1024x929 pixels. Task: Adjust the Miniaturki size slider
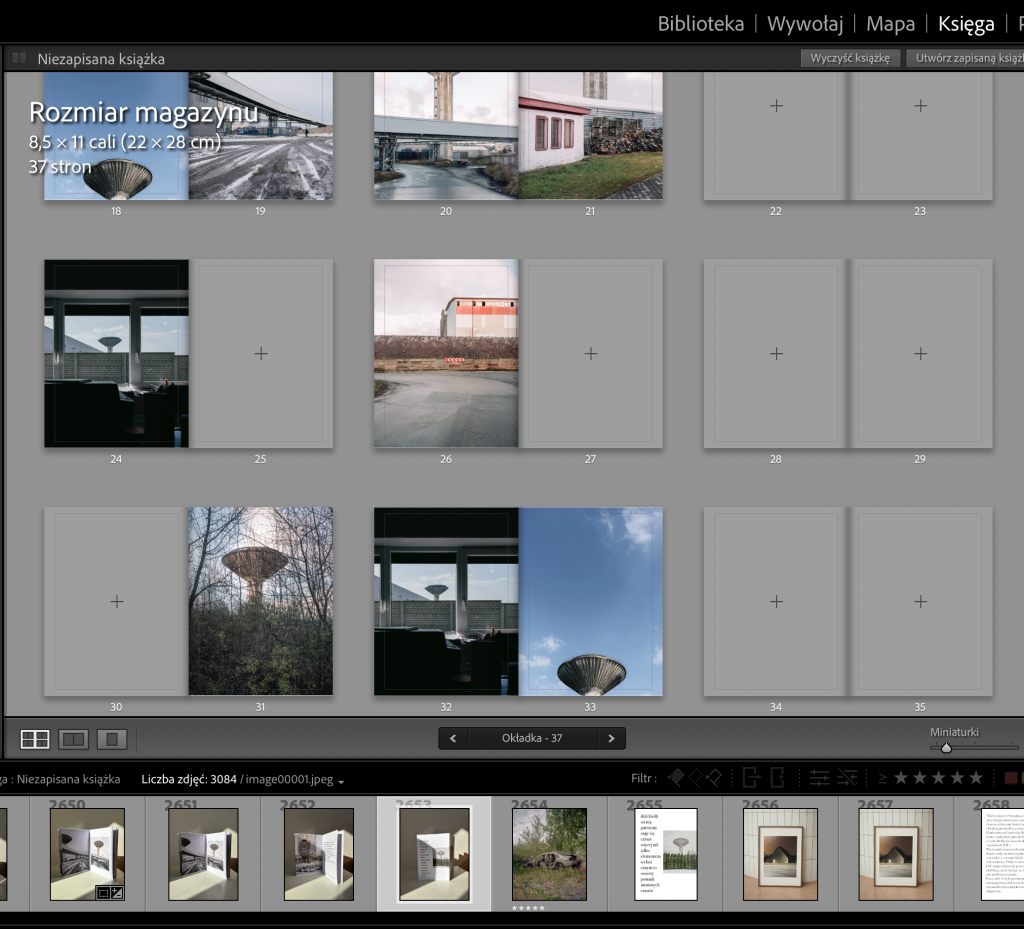946,747
